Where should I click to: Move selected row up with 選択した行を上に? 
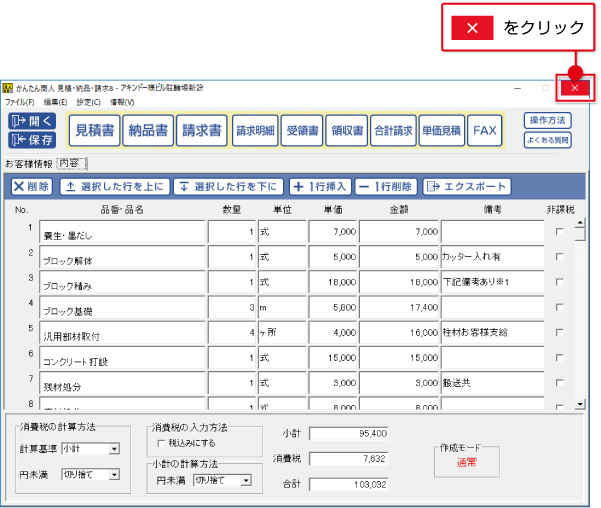(x=114, y=186)
